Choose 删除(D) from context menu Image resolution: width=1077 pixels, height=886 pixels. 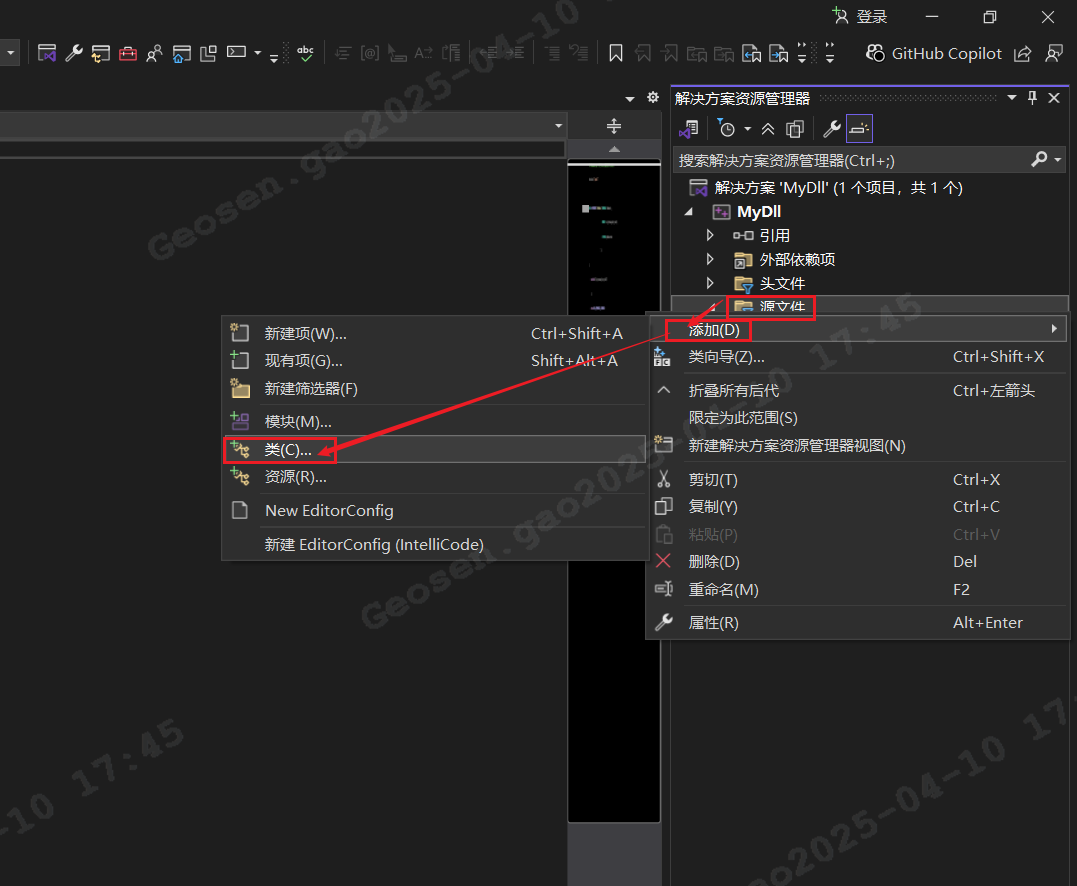pyautogui.click(x=858, y=562)
